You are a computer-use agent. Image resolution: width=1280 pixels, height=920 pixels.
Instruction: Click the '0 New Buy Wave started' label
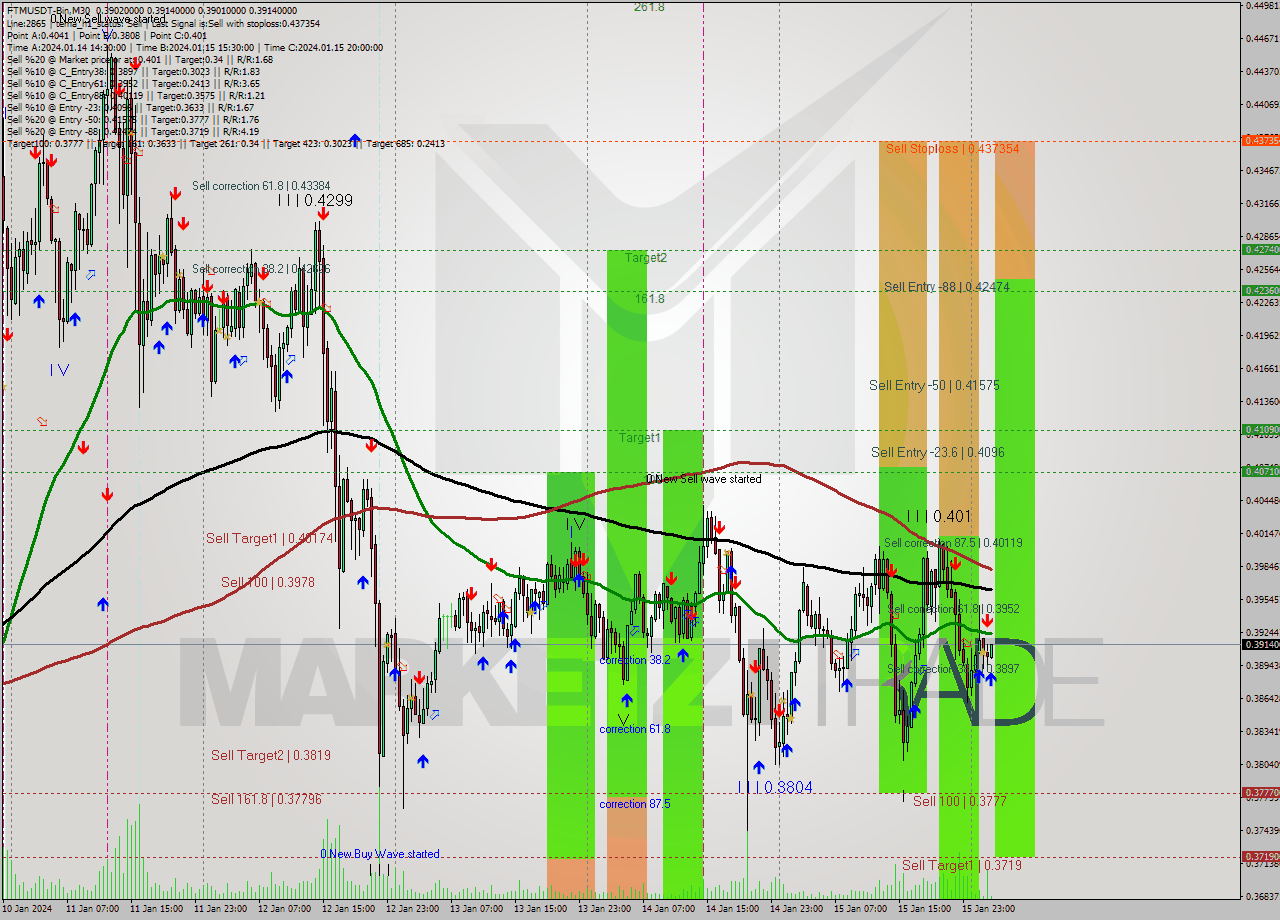point(379,854)
